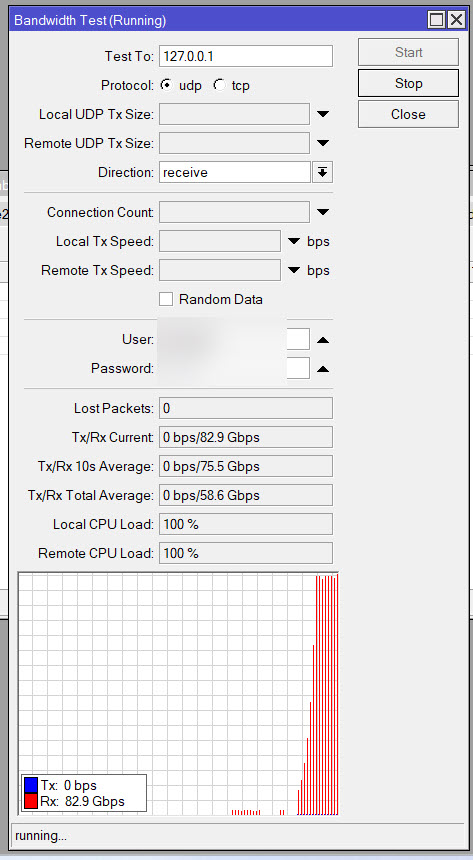The height and width of the screenshot is (860, 473).
Task: Open the Direction dropdown list
Action: (x=323, y=172)
